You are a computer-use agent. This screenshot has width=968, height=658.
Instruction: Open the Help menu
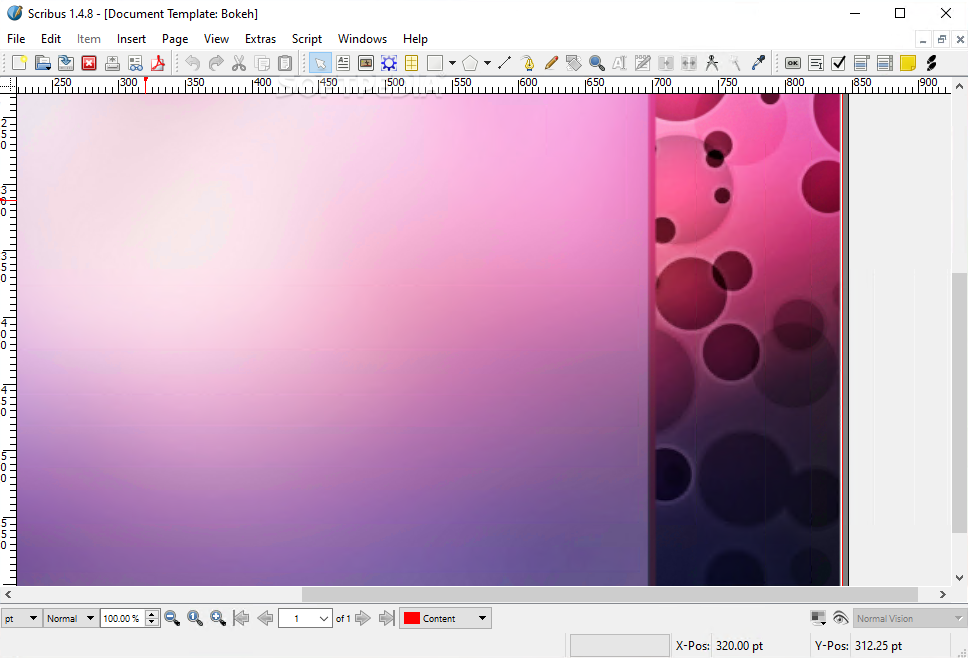[x=415, y=39]
